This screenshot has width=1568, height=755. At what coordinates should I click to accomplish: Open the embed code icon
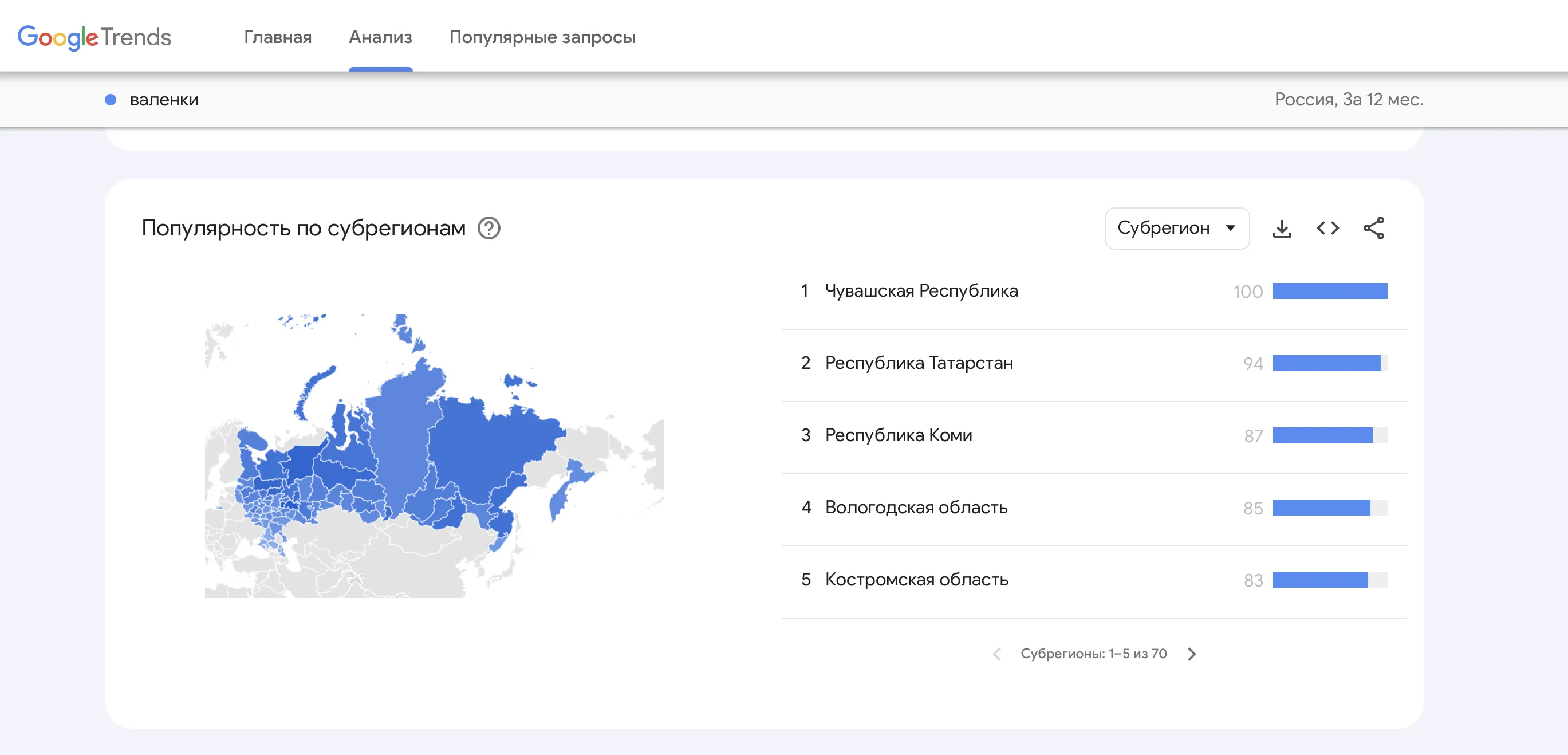[x=1327, y=229]
